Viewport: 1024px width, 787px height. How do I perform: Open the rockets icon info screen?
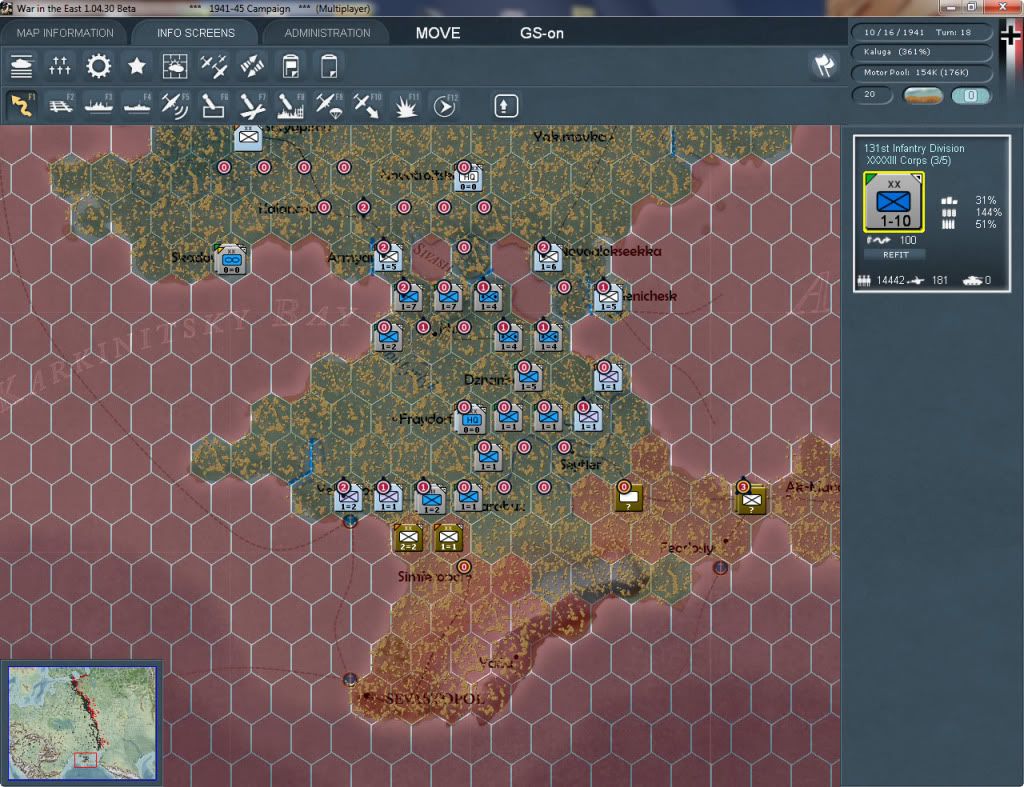pos(252,66)
